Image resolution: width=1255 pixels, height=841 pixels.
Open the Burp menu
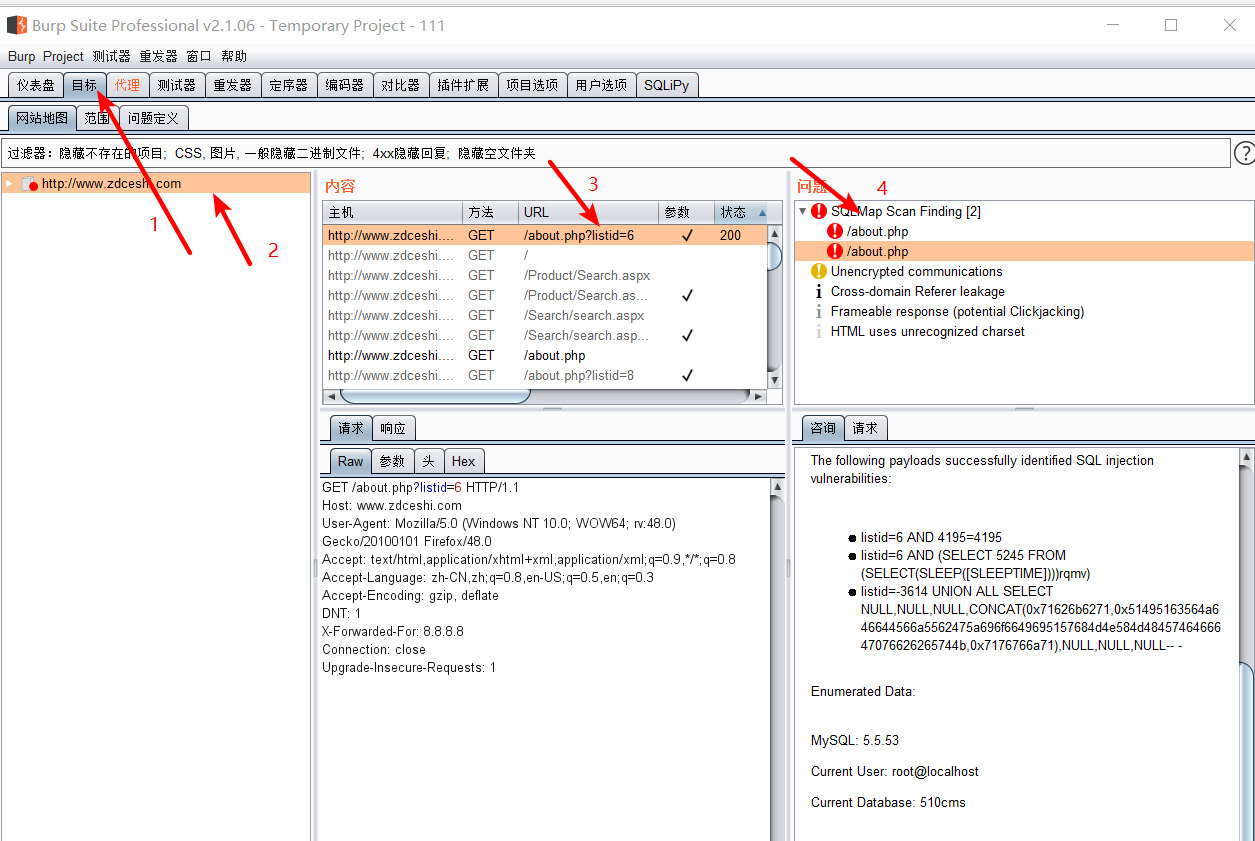coord(21,56)
